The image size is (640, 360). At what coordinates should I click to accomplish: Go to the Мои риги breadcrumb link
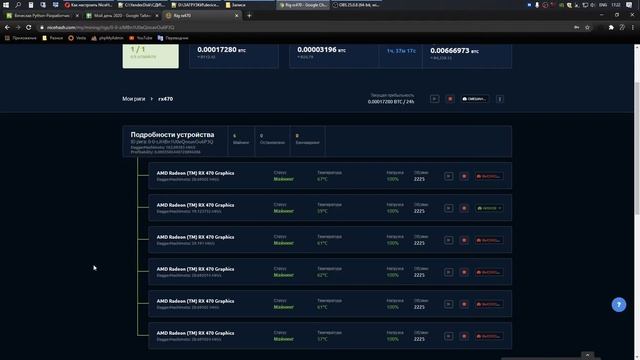133,99
